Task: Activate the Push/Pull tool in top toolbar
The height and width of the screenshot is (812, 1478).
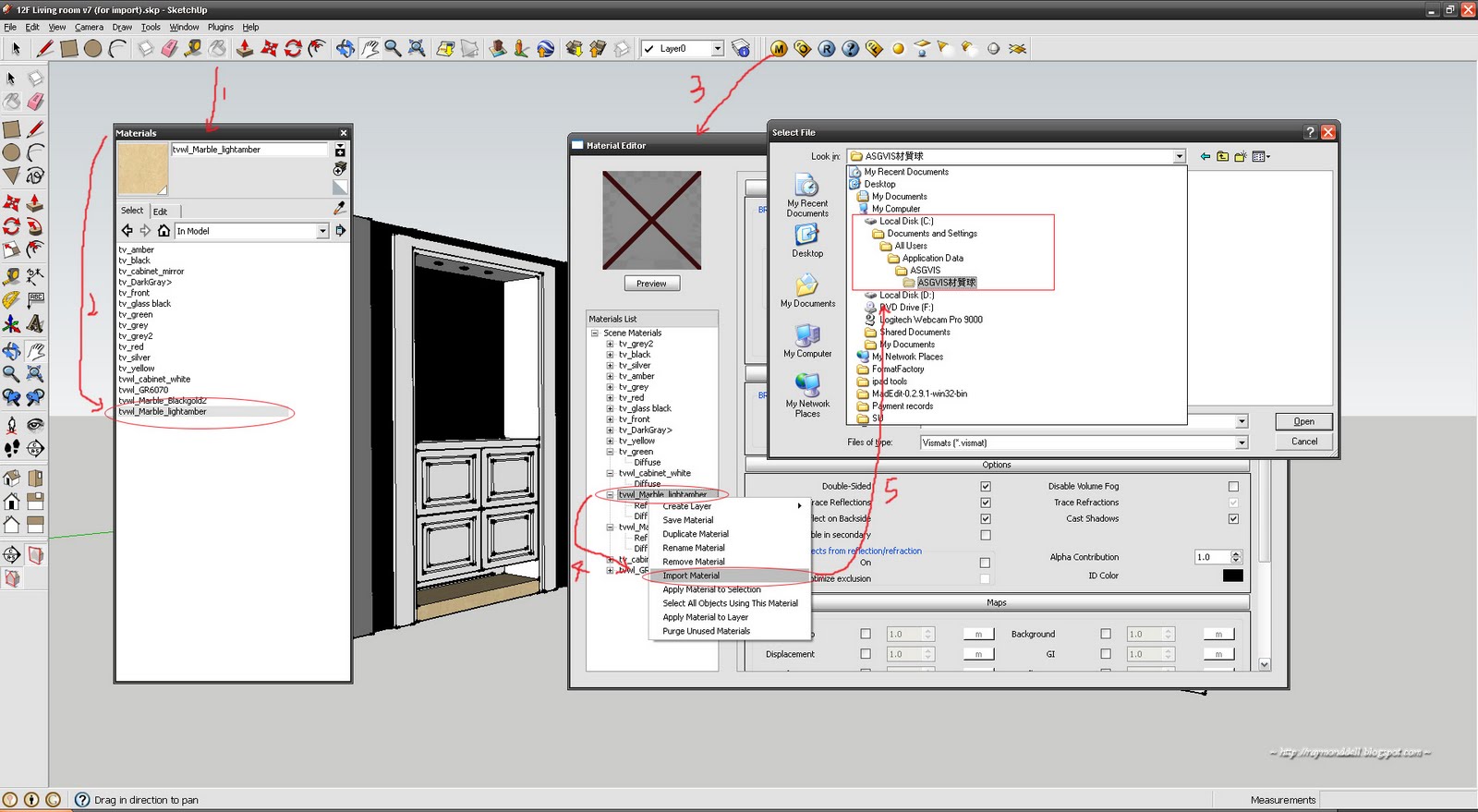Action: pyautogui.click(x=245, y=48)
